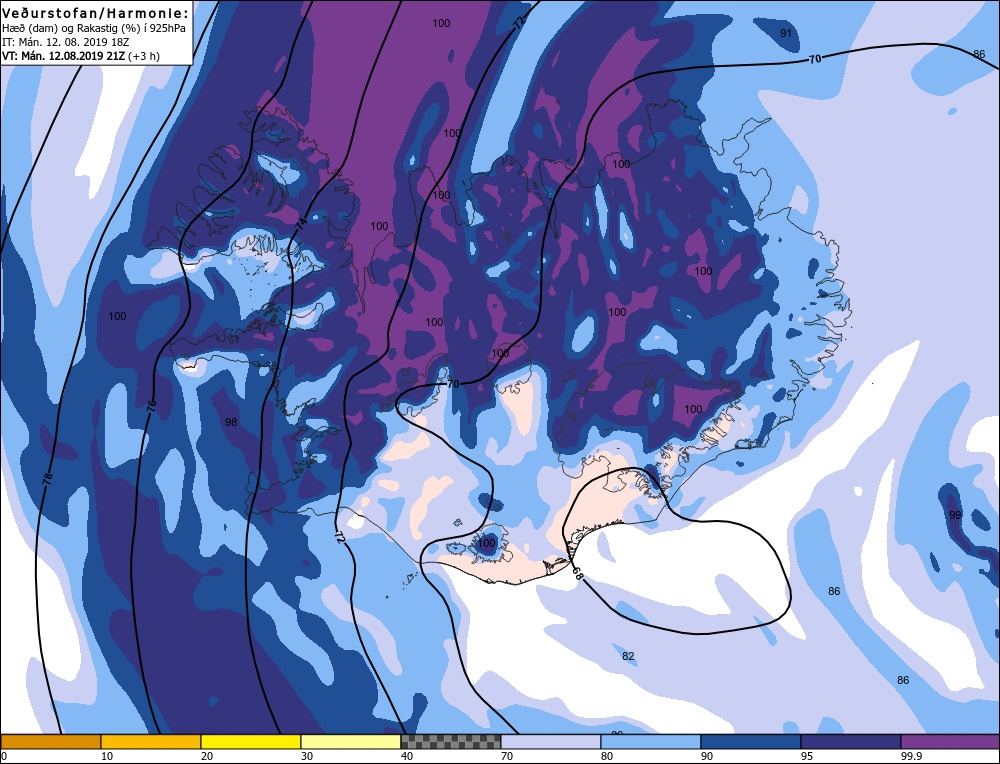Click the '78' contour label
1000x764 pixels.
pos(48,480)
